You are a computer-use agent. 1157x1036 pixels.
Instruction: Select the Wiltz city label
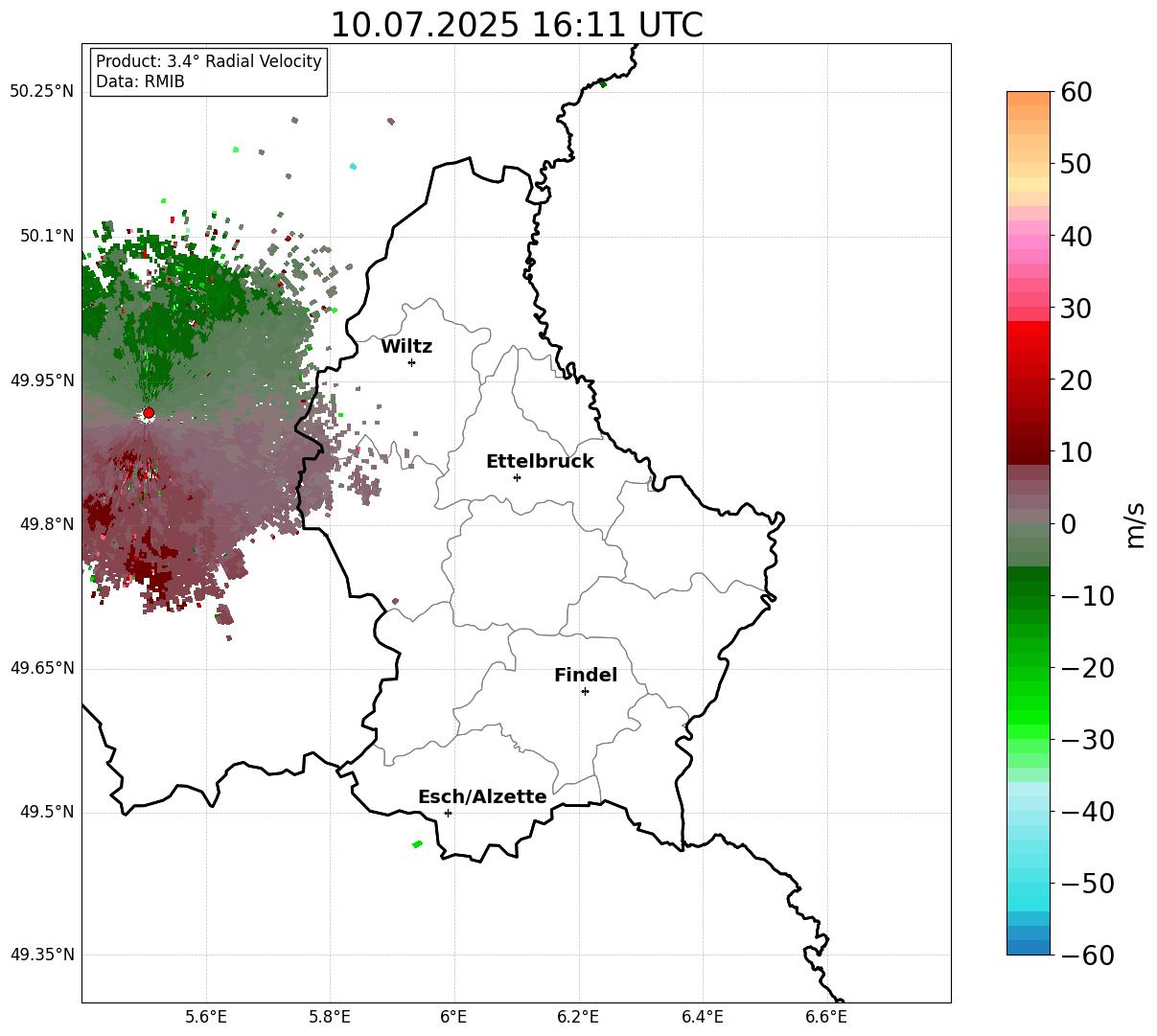[406, 346]
